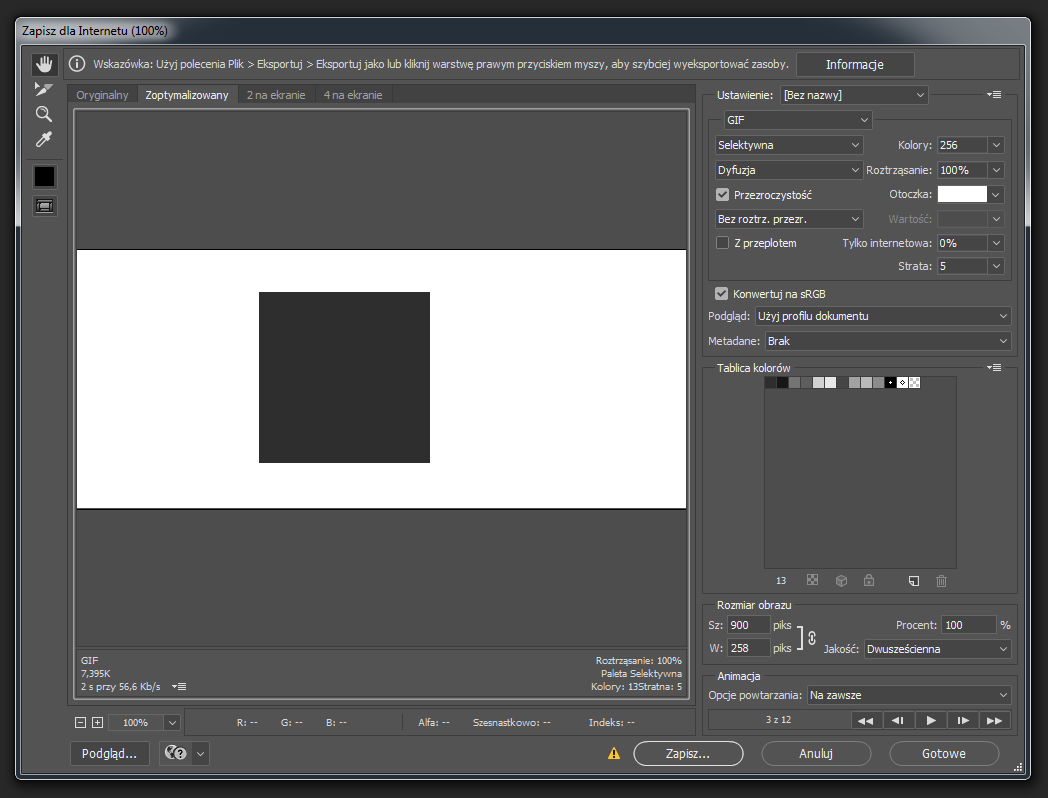Open the zoom level 100% dropdown
The image size is (1048, 798).
click(x=172, y=722)
